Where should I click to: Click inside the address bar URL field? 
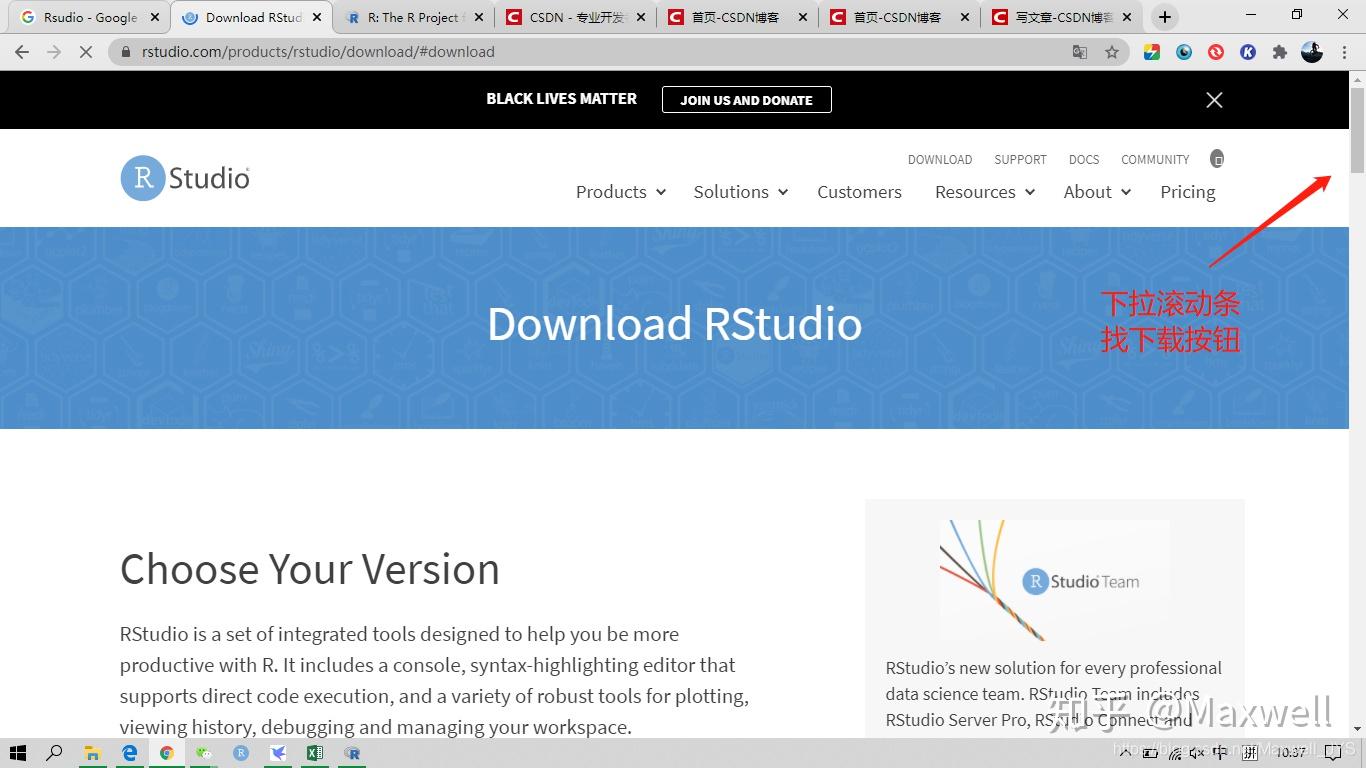[x=400, y=51]
